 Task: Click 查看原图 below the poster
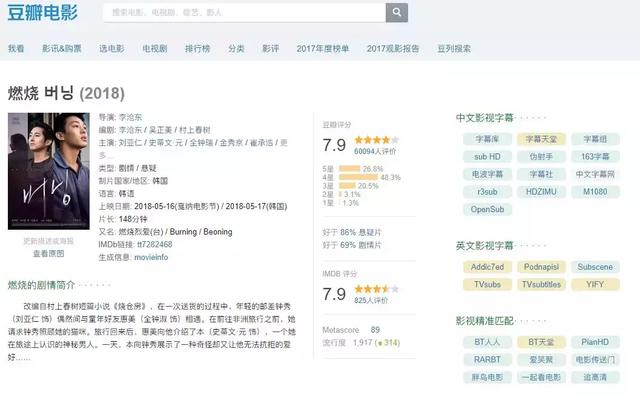[x=49, y=253]
